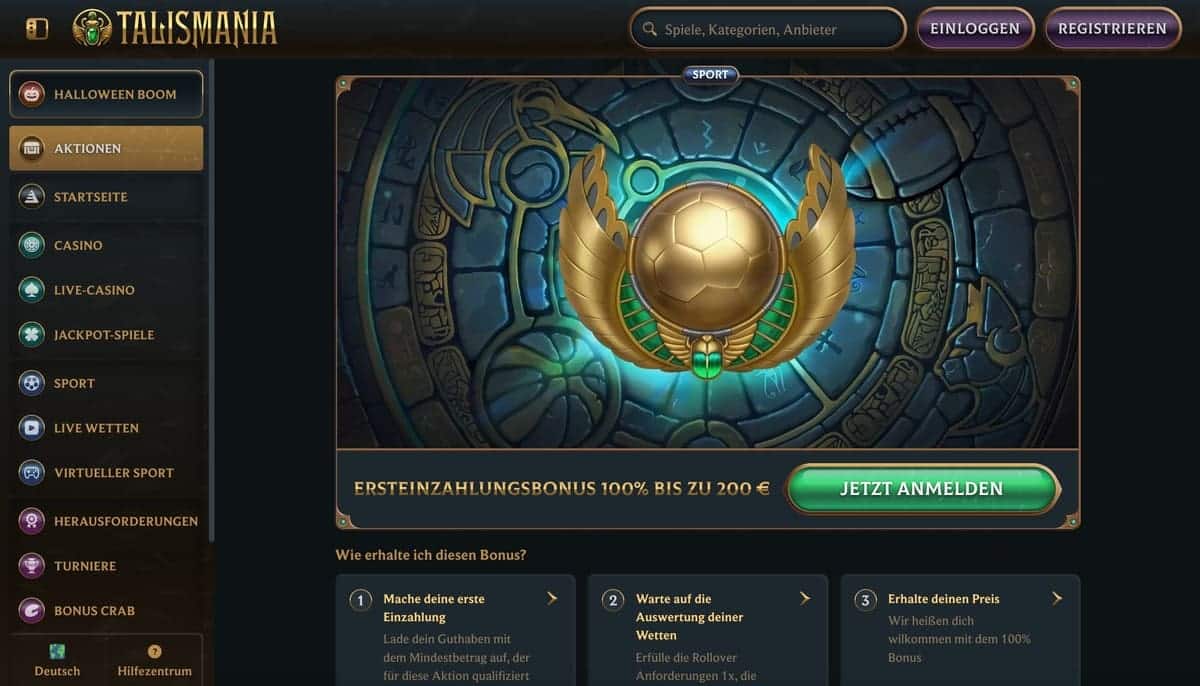Expand the 'Mache deine erste Einzahlung' step arrow
The width and height of the screenshot is (1200, 686).
click(x=552, y=598)
